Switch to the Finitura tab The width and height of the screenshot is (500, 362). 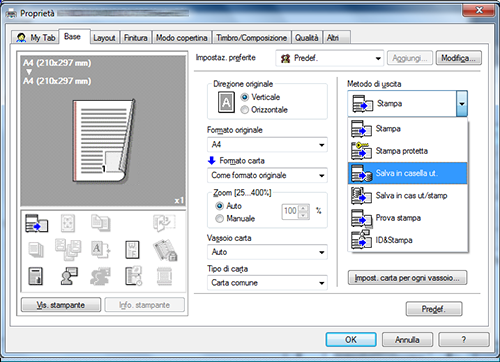135,38
